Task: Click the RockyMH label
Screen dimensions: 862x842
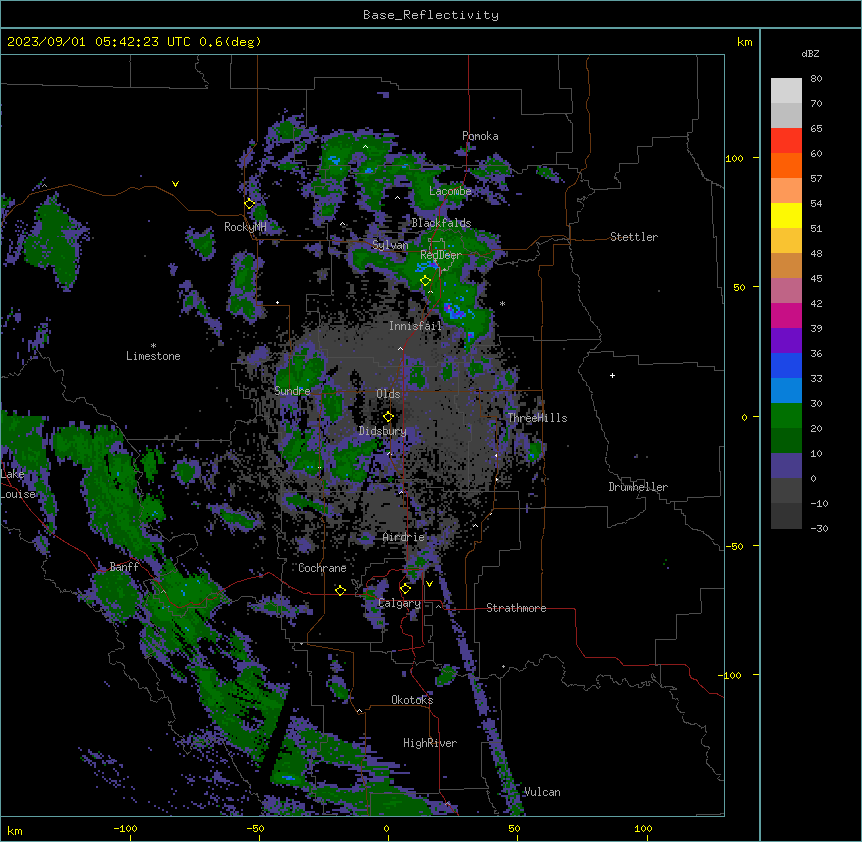Action: click(x=245, y=227)
